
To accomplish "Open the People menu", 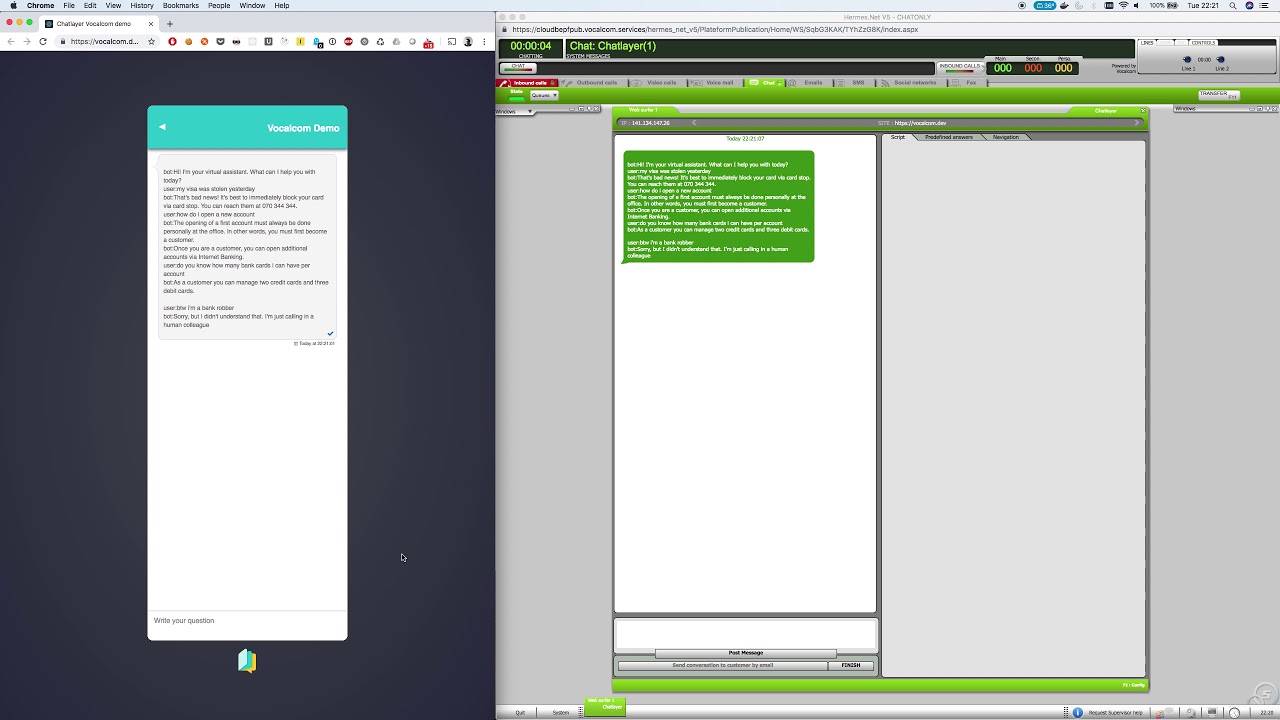I will [x=219, y=6].
